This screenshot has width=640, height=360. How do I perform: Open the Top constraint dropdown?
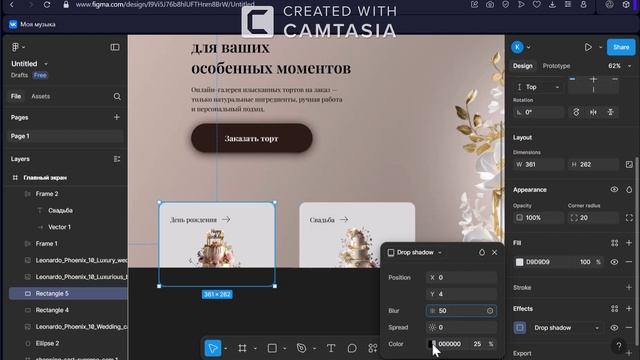538,87
